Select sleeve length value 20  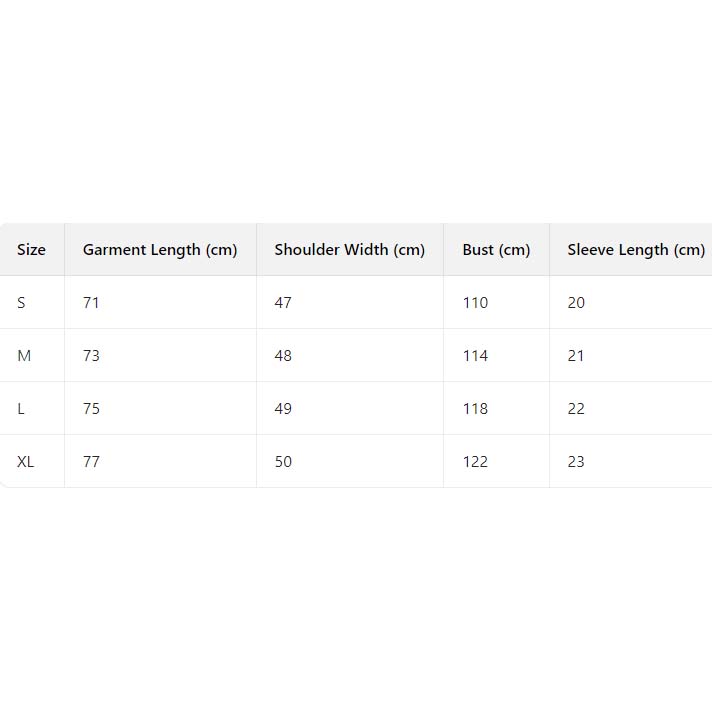(576, 303)
